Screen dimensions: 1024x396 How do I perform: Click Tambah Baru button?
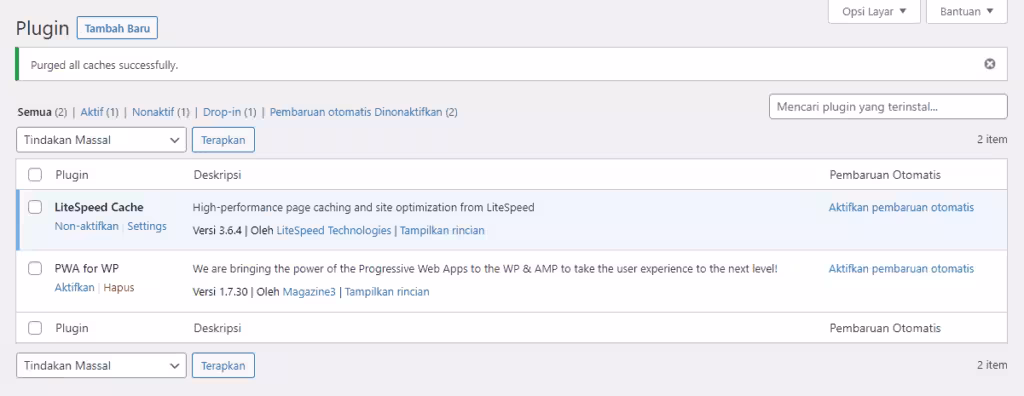pyautogui.click(x=118, y=29)
